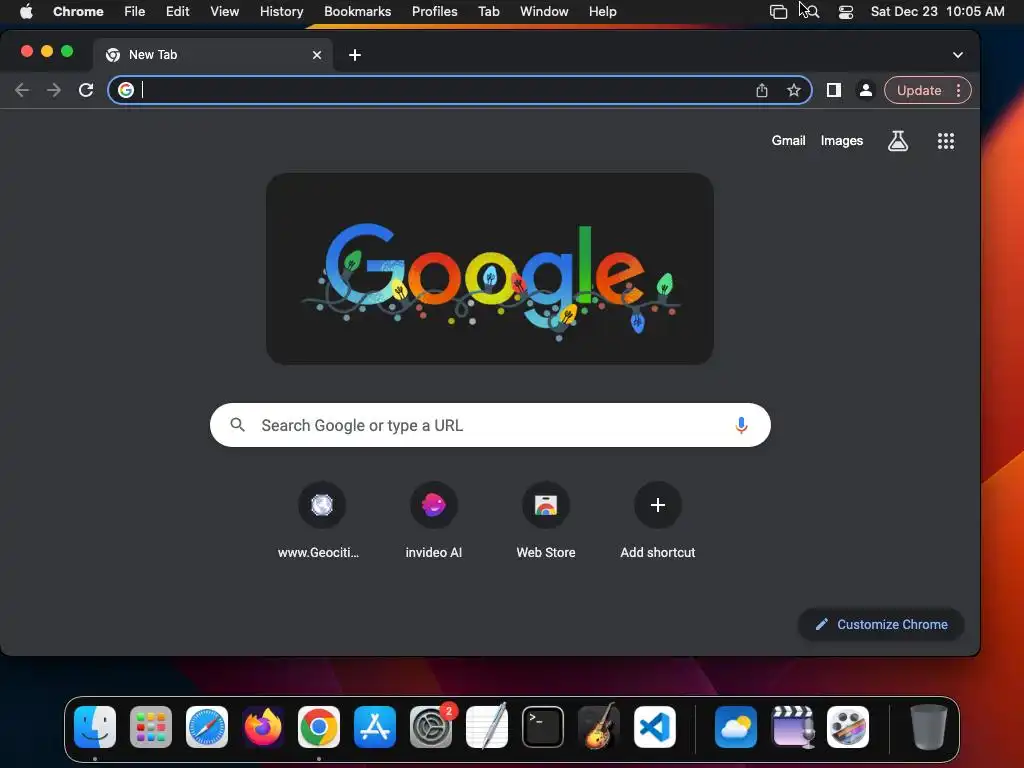Image resolution: width=1024 pixels, height=768 pixels.
Task: Click the browser back arrow
Action: point(22,90)
